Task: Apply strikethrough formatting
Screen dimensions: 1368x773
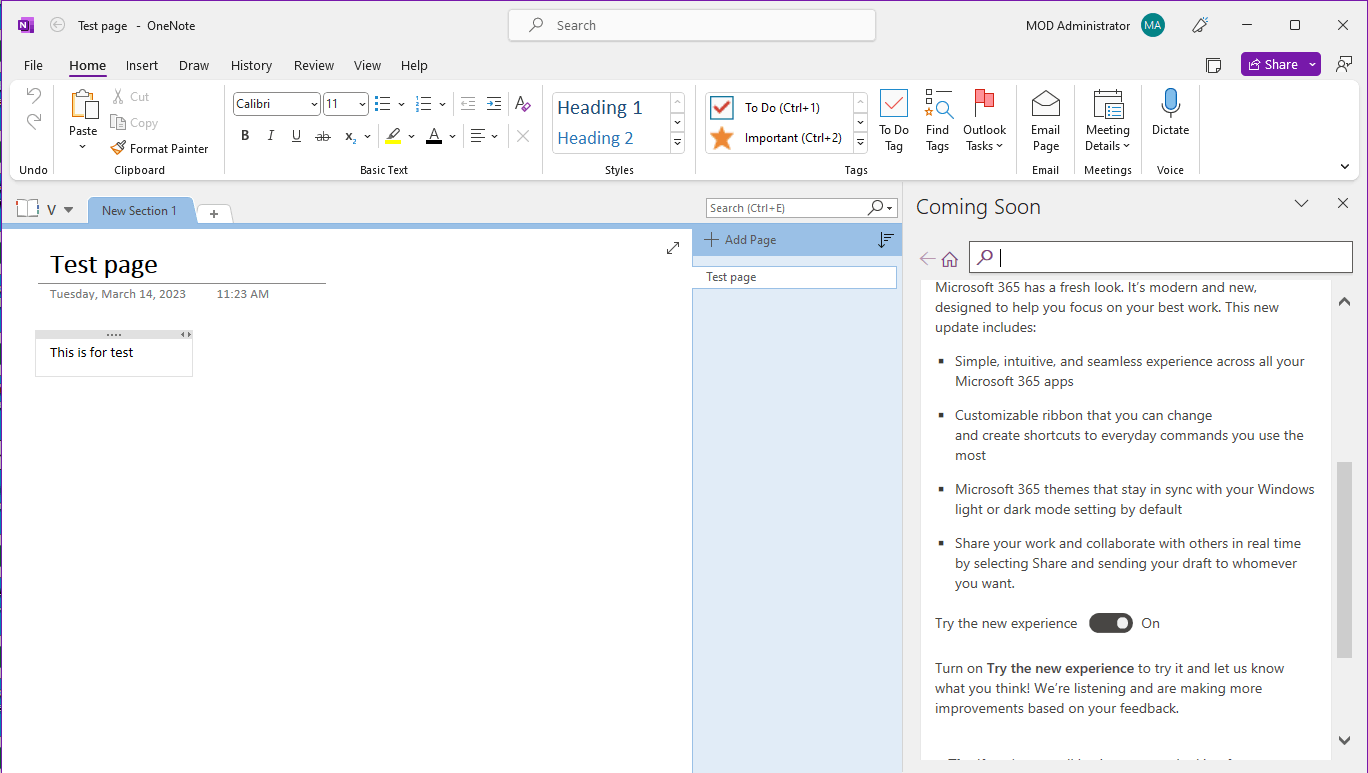Action: point(322,136)
